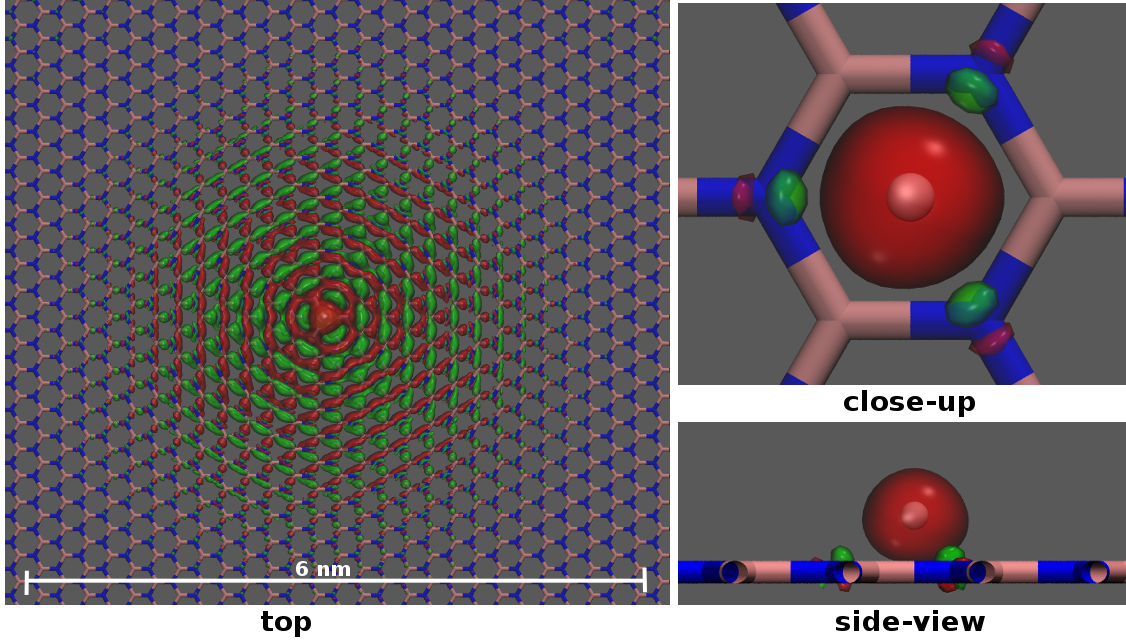Select the close-up hexagon image
This screenshot has width=1126, height=640.
point(902,194)
